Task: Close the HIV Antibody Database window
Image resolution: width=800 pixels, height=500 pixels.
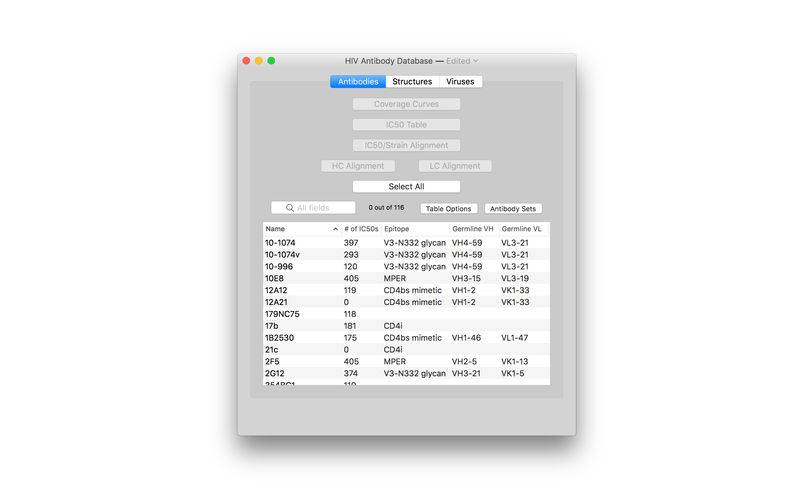Action: [x=246, y=61]
